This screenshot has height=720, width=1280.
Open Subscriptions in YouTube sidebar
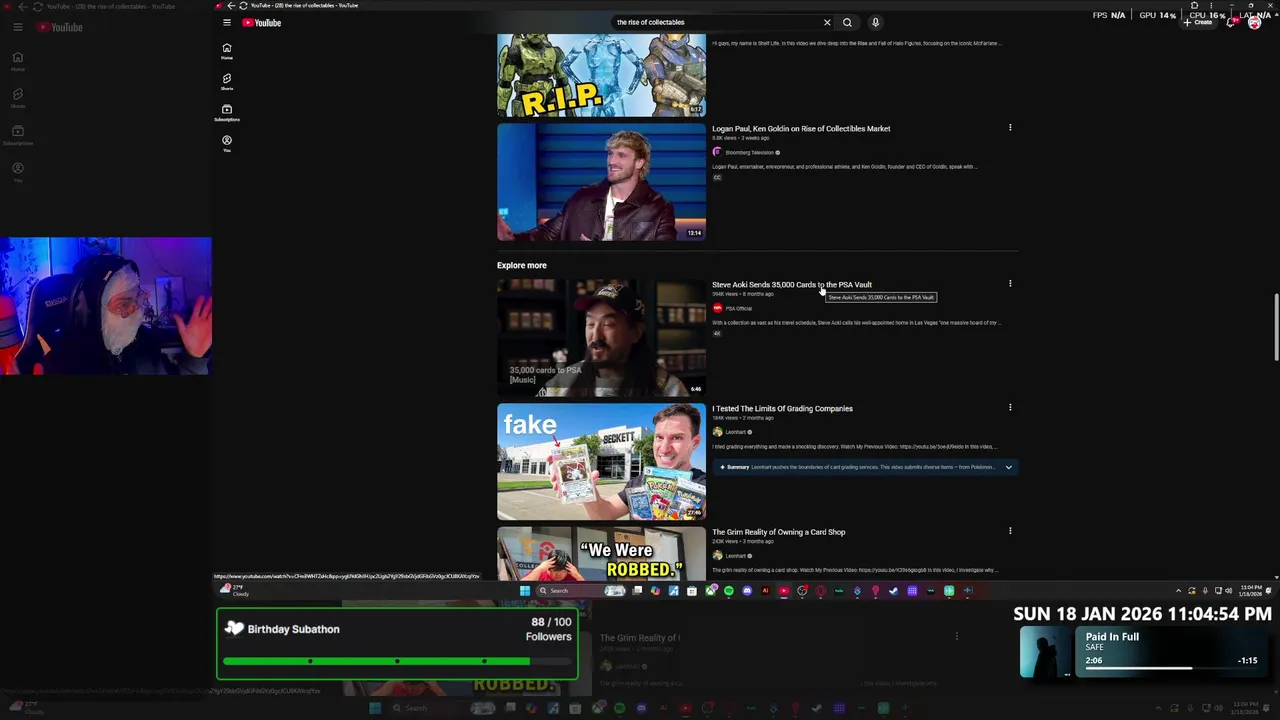coord(227,112)
